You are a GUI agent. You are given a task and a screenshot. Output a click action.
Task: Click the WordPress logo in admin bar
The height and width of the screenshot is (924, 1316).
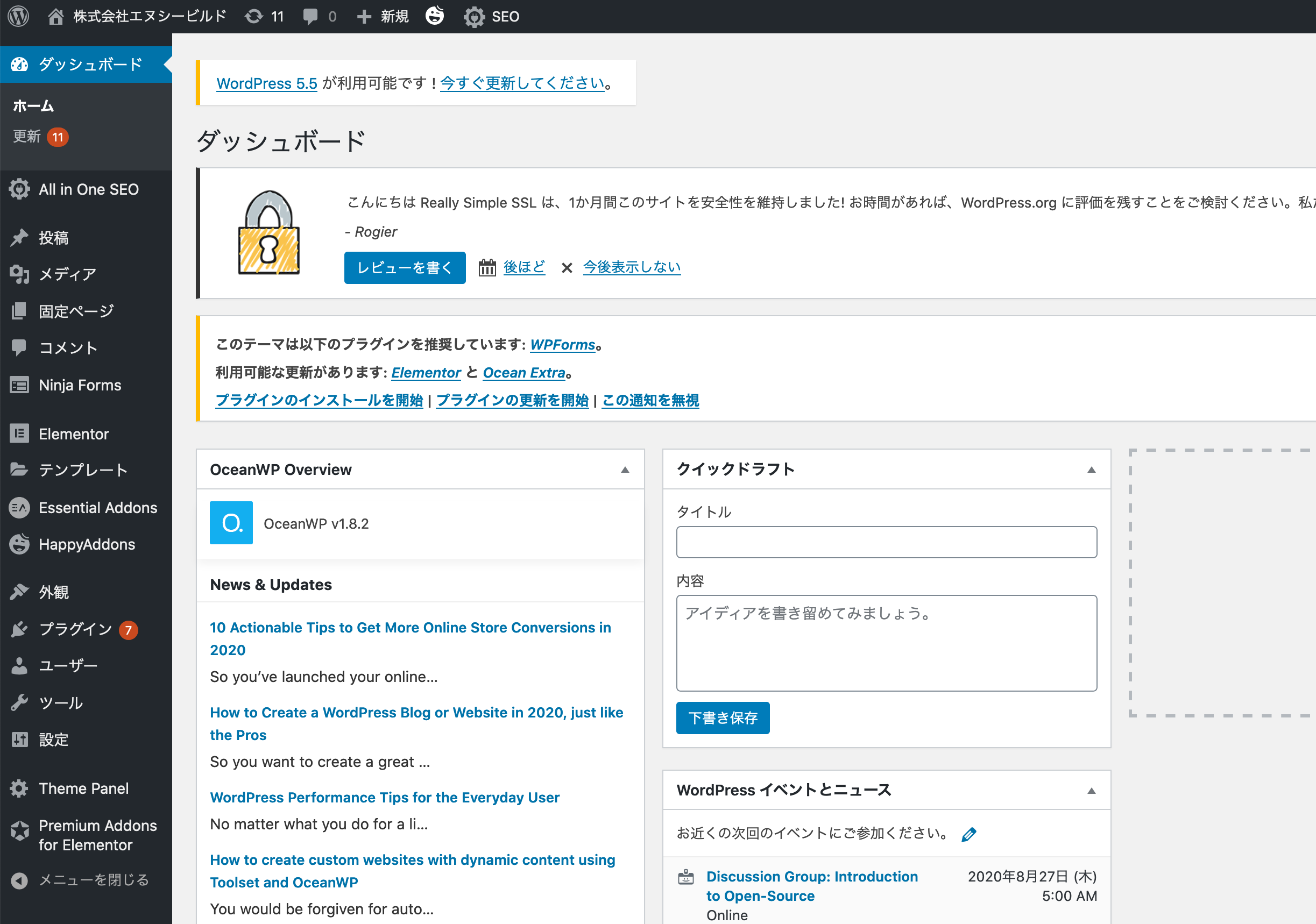(x=18, y=16)
